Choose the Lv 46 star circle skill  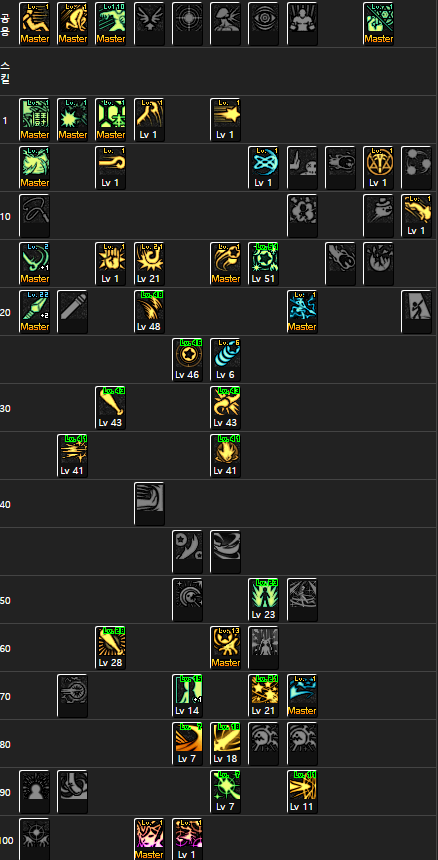click(187, 360)
